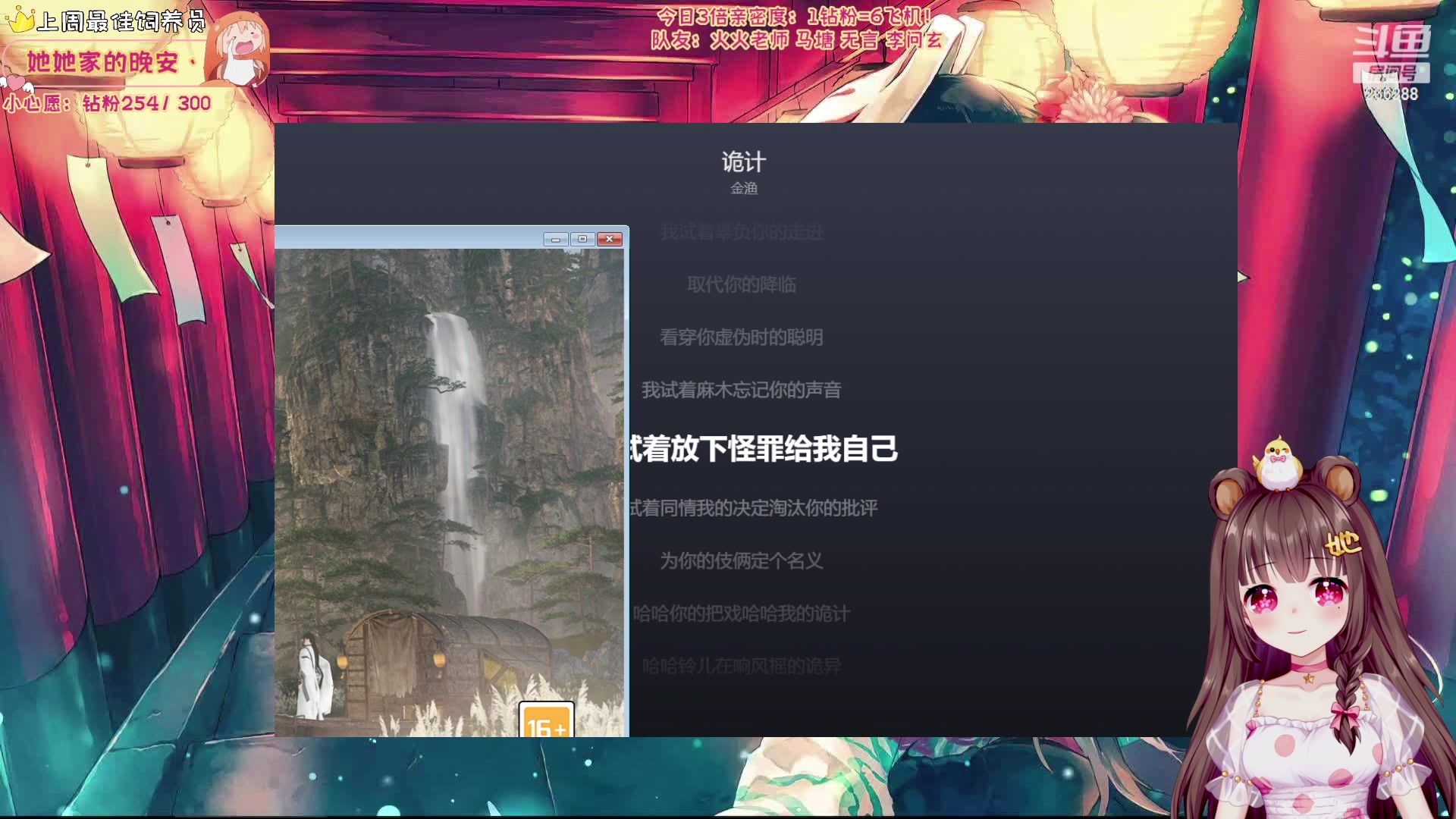Image resolution: width=1456 pixels, height=819 pixels.
Task: Click the 小心愿 钻粉254/300 goal text
Action: coord(107,103)
